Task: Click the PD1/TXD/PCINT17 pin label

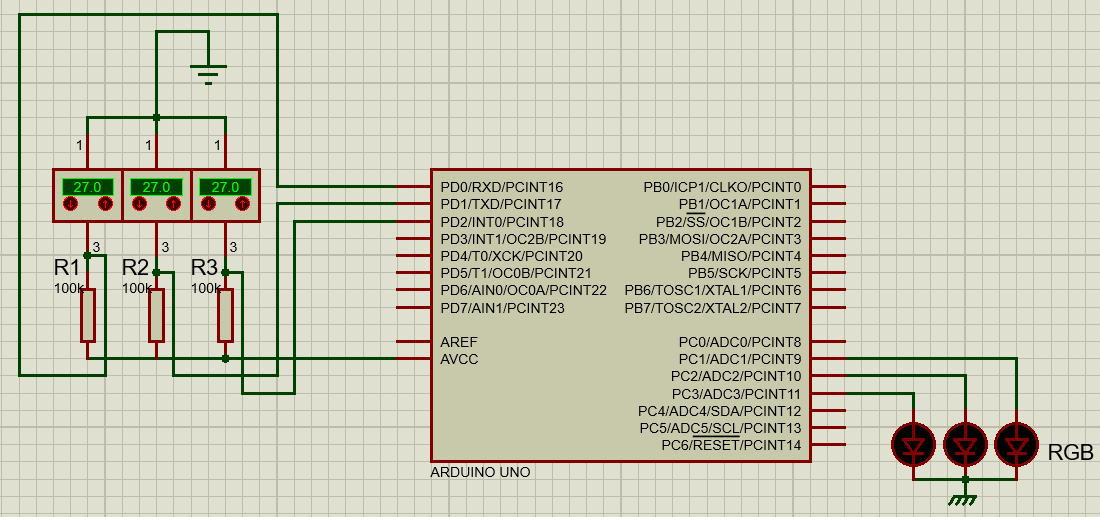Action: point(501,205)
